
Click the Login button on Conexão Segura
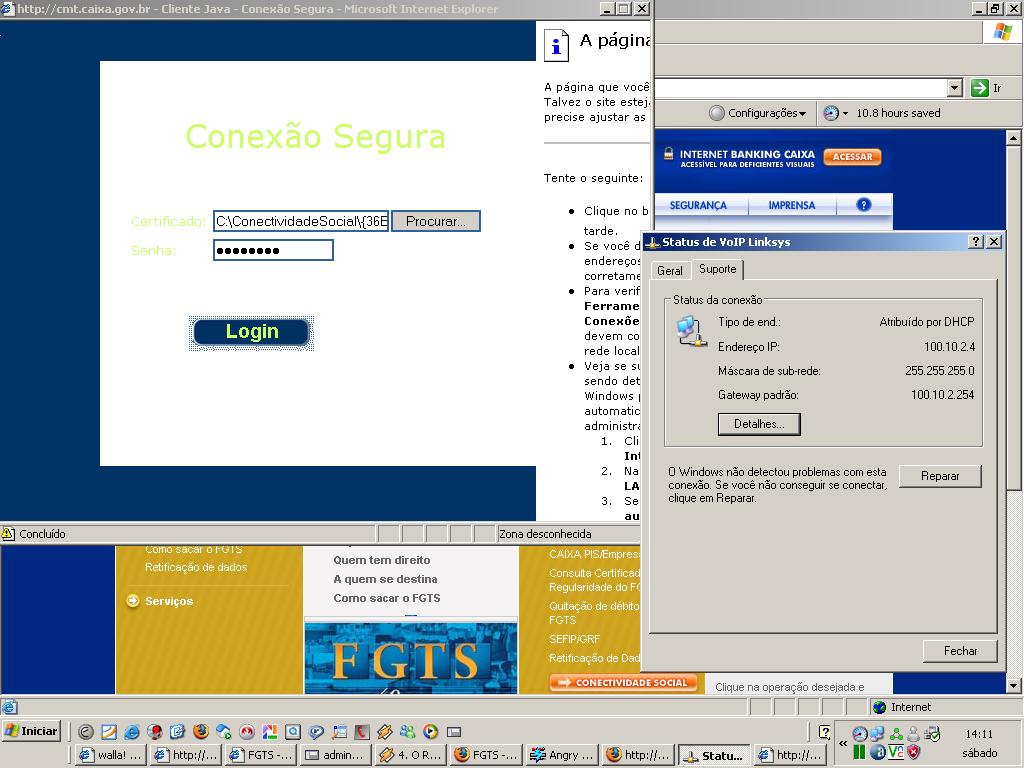pos(251,332)
